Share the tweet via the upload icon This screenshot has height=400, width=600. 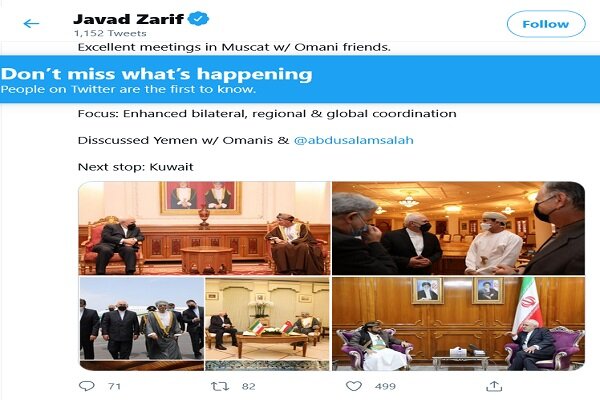(494, 386)
